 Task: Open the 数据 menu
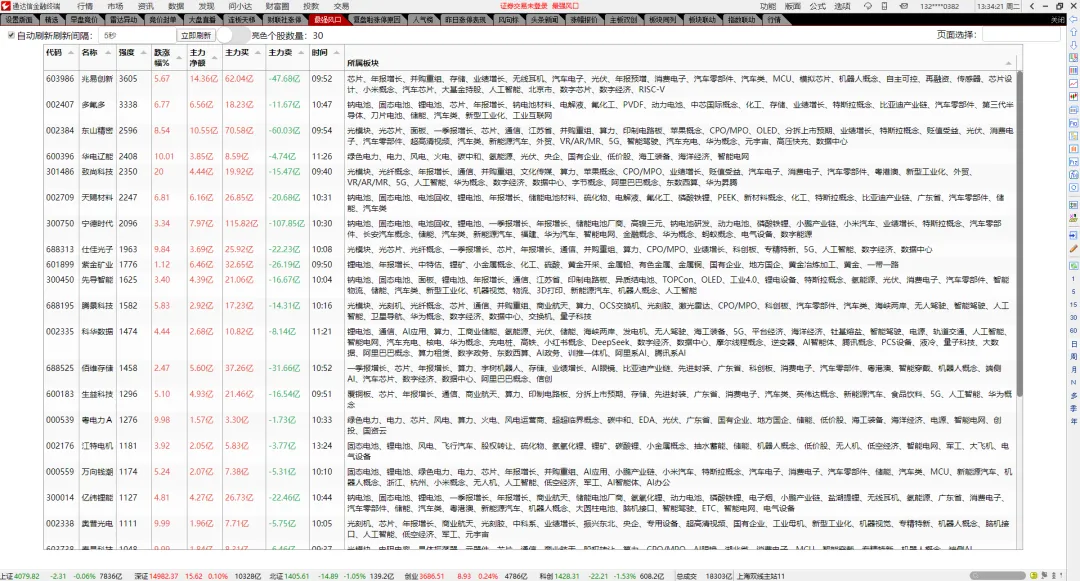[176, 6]
